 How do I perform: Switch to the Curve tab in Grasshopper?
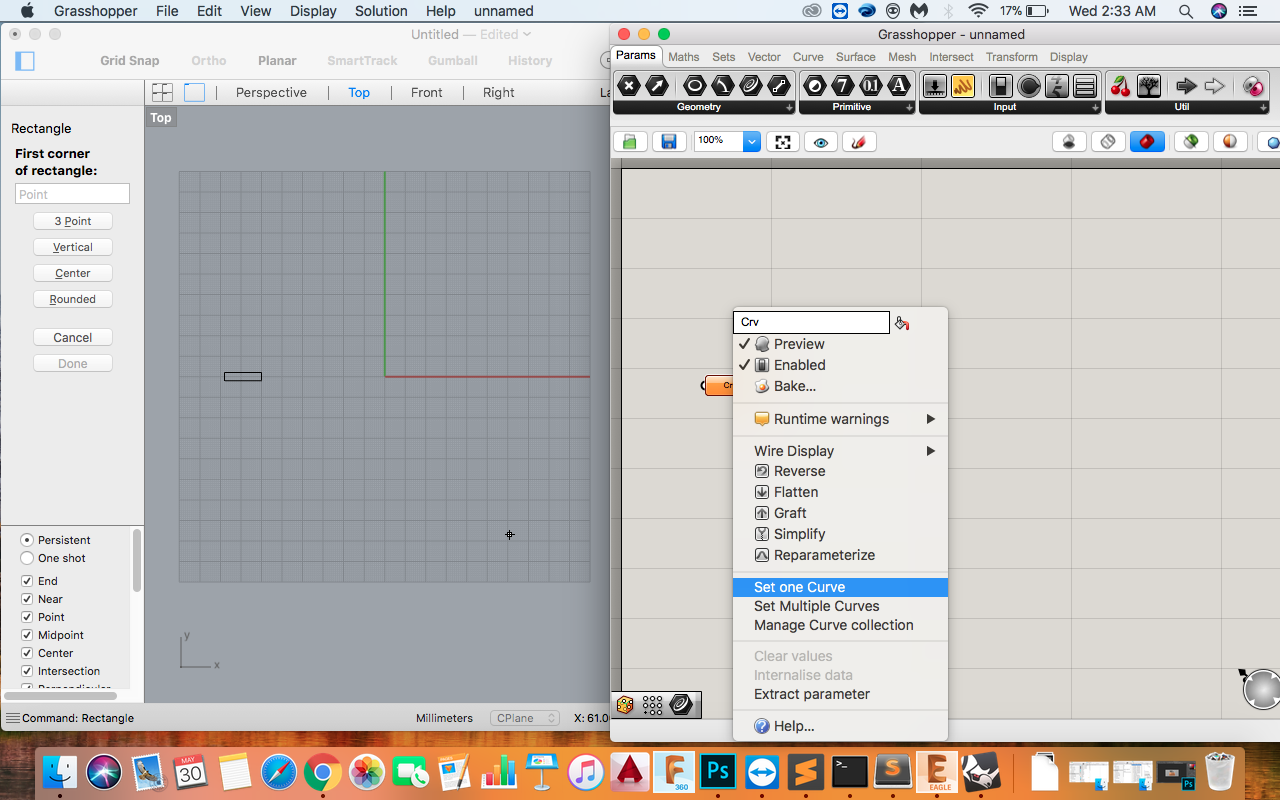pos(808,57)
